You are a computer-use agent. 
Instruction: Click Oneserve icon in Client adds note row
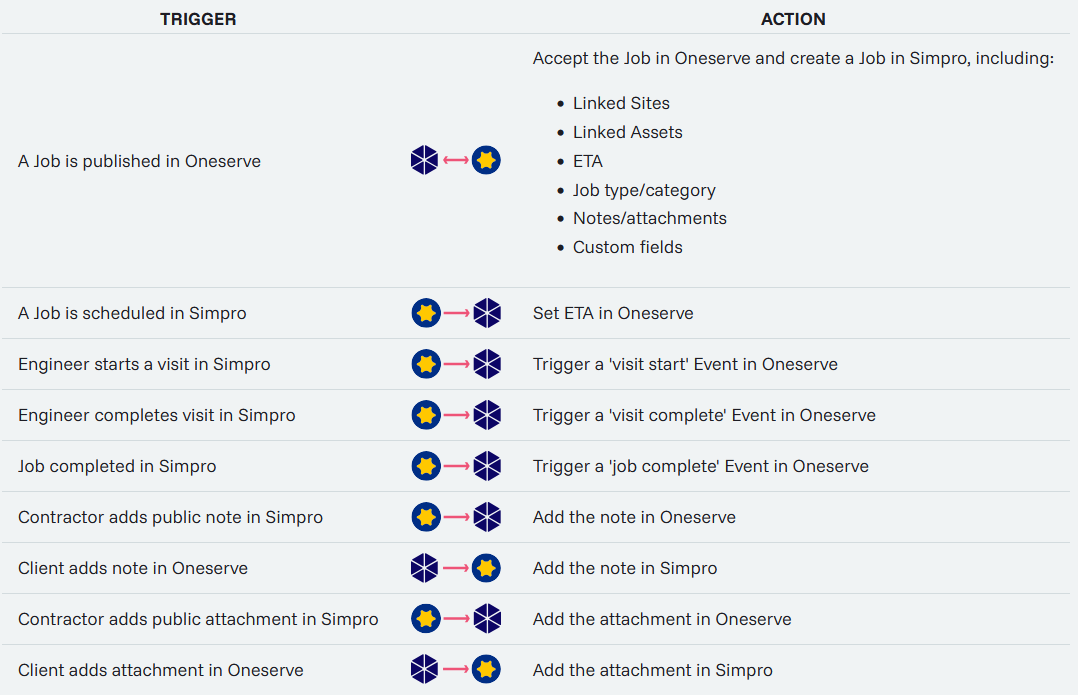tap(425, 568)
